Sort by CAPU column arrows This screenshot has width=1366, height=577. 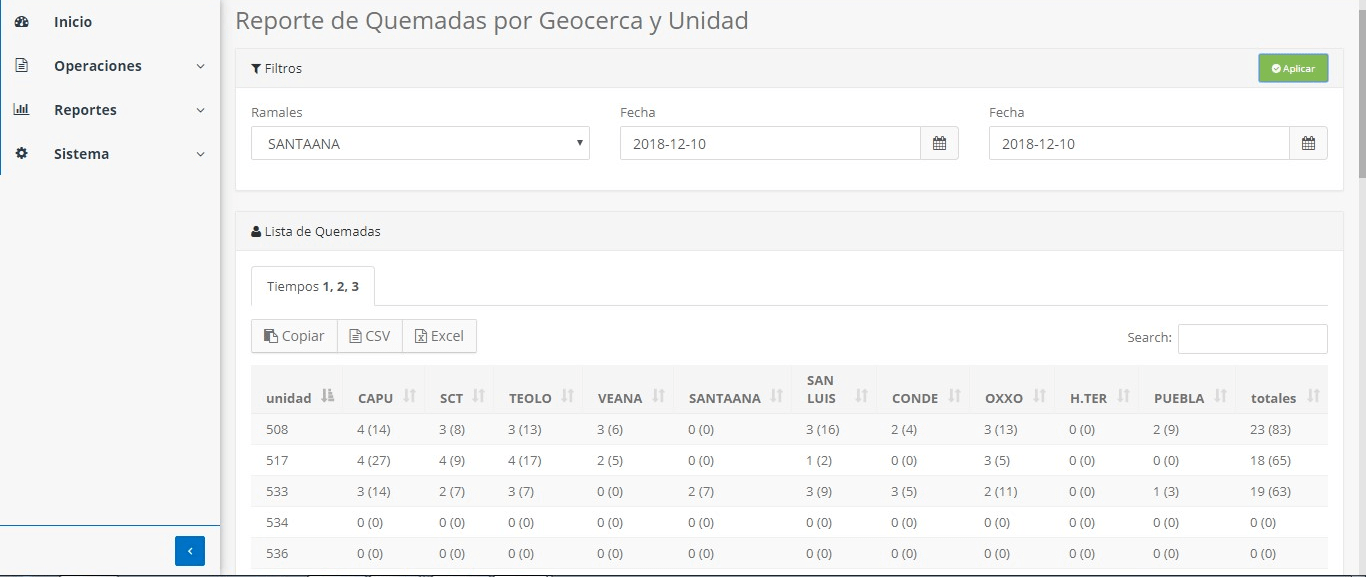[409, 397]
